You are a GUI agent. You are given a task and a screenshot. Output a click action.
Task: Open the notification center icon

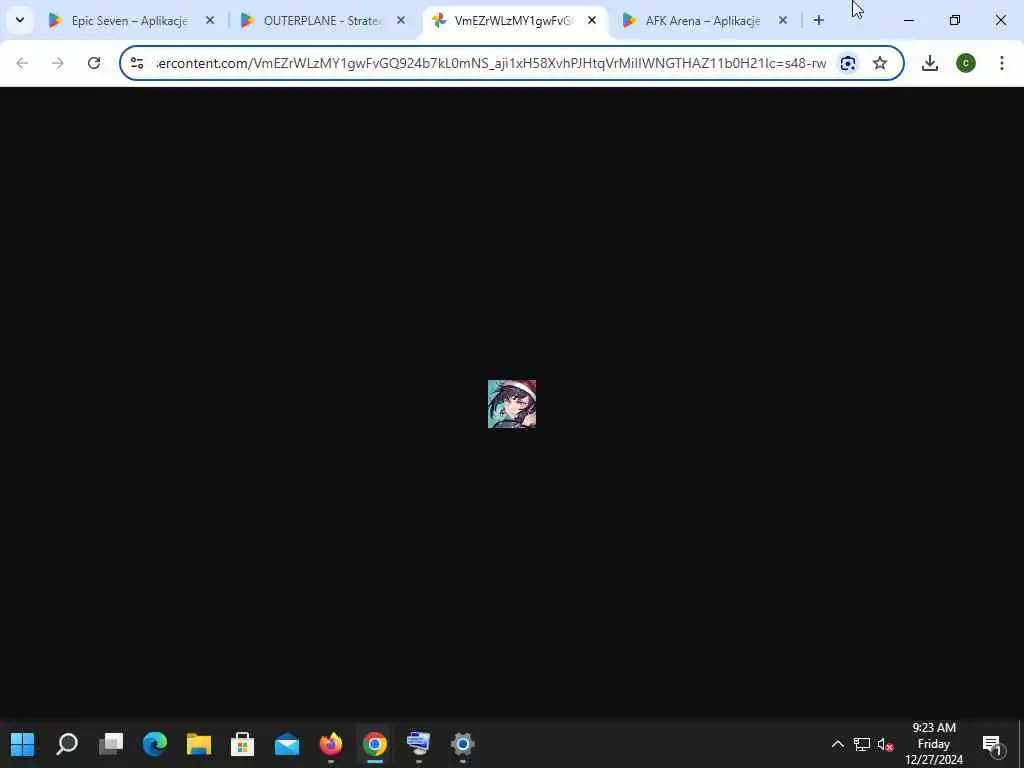992,744
